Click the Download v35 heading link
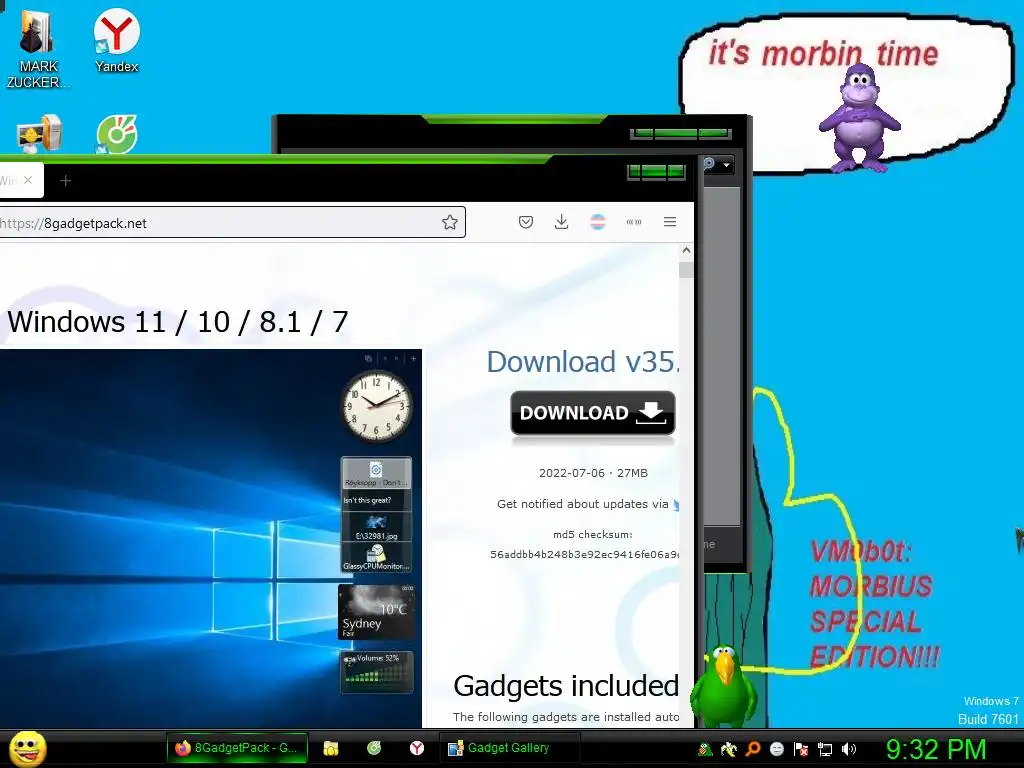This screenshot has width=1024, height=768. [583, 362]
